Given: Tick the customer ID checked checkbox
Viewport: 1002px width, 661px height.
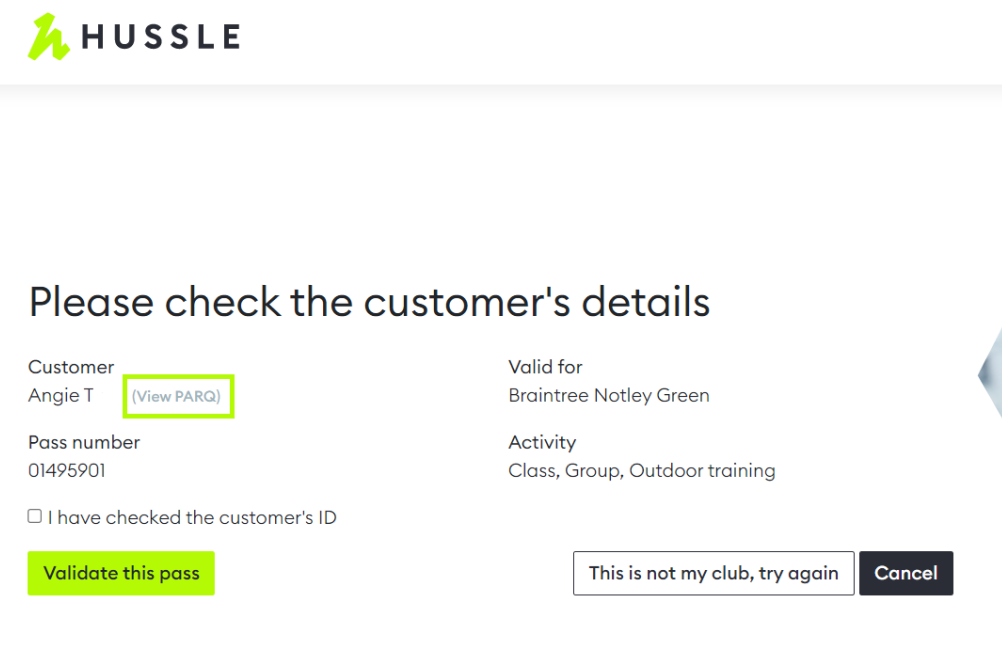Looking at the screenshot, I should [x=35, y=516].
